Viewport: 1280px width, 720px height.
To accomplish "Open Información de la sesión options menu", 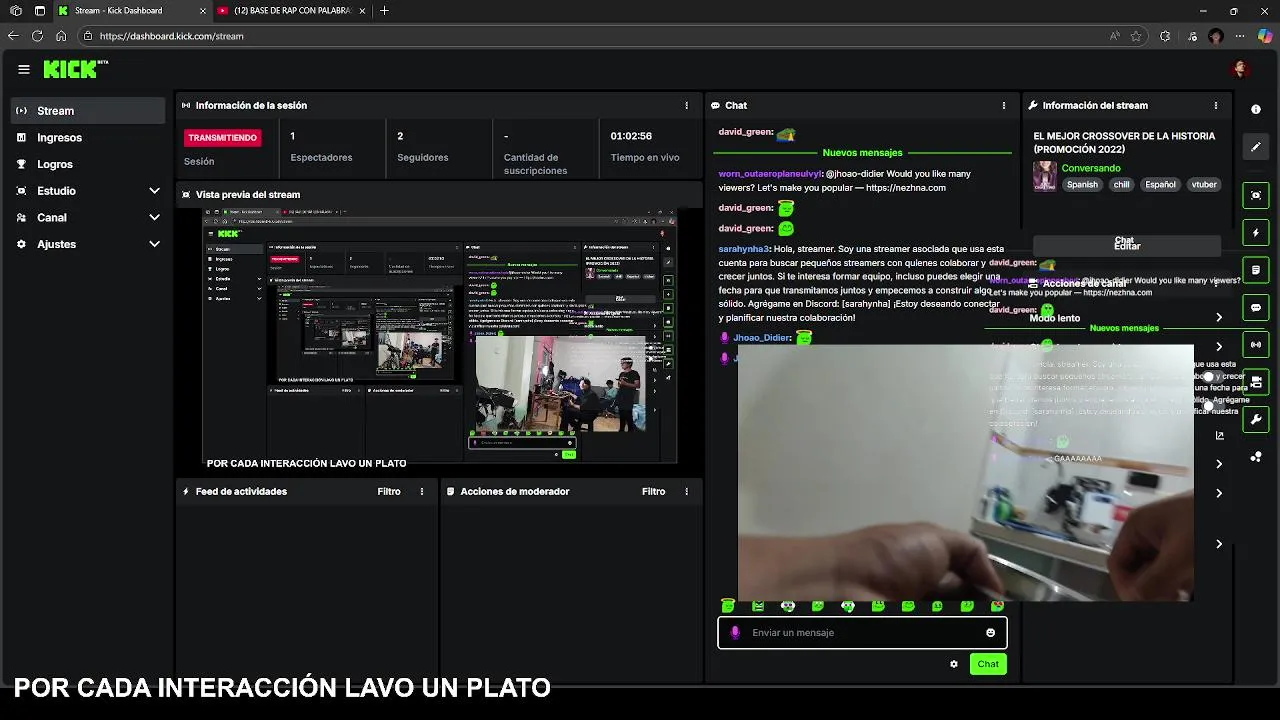I will point(686,105).
